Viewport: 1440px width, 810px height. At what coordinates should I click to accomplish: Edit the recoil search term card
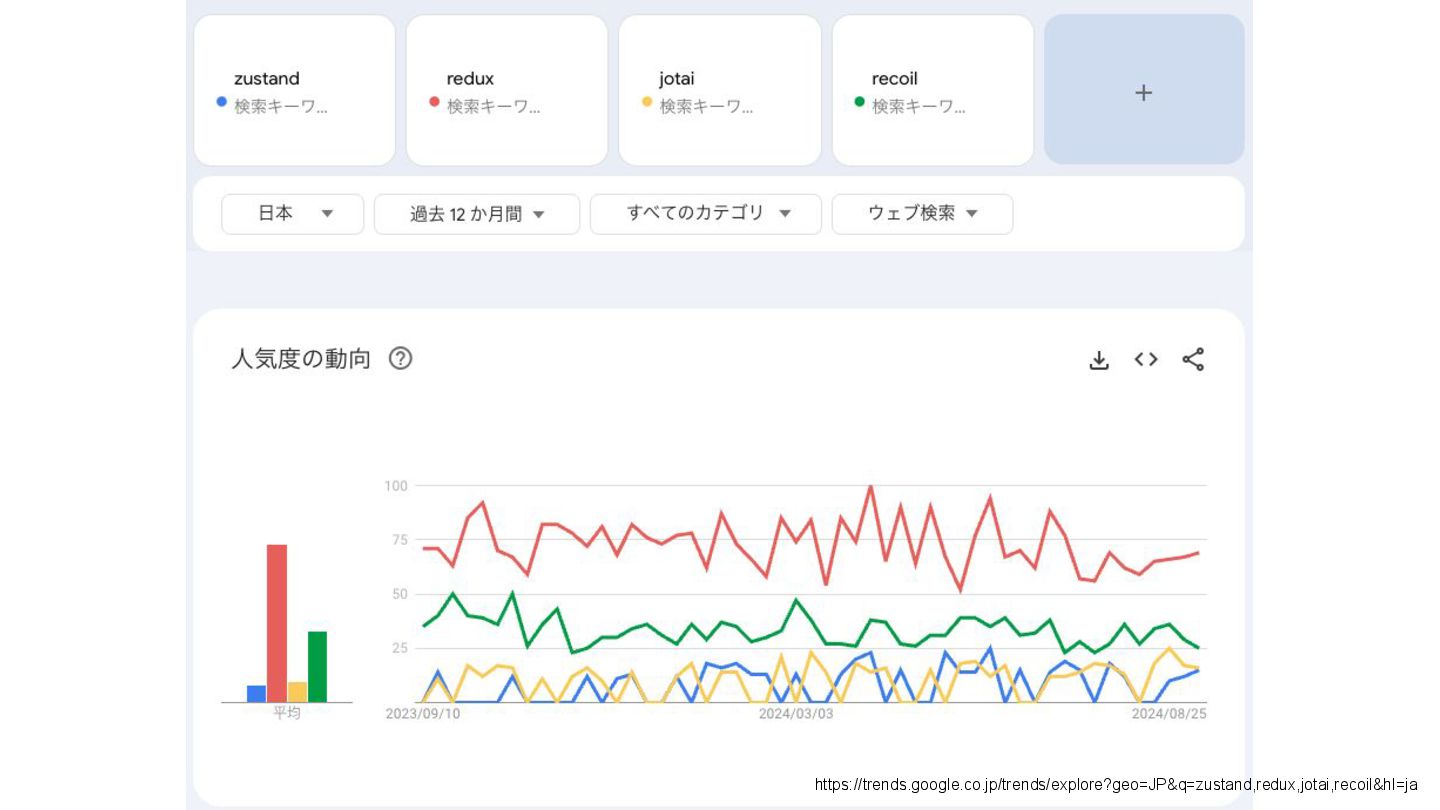(932, 91)
